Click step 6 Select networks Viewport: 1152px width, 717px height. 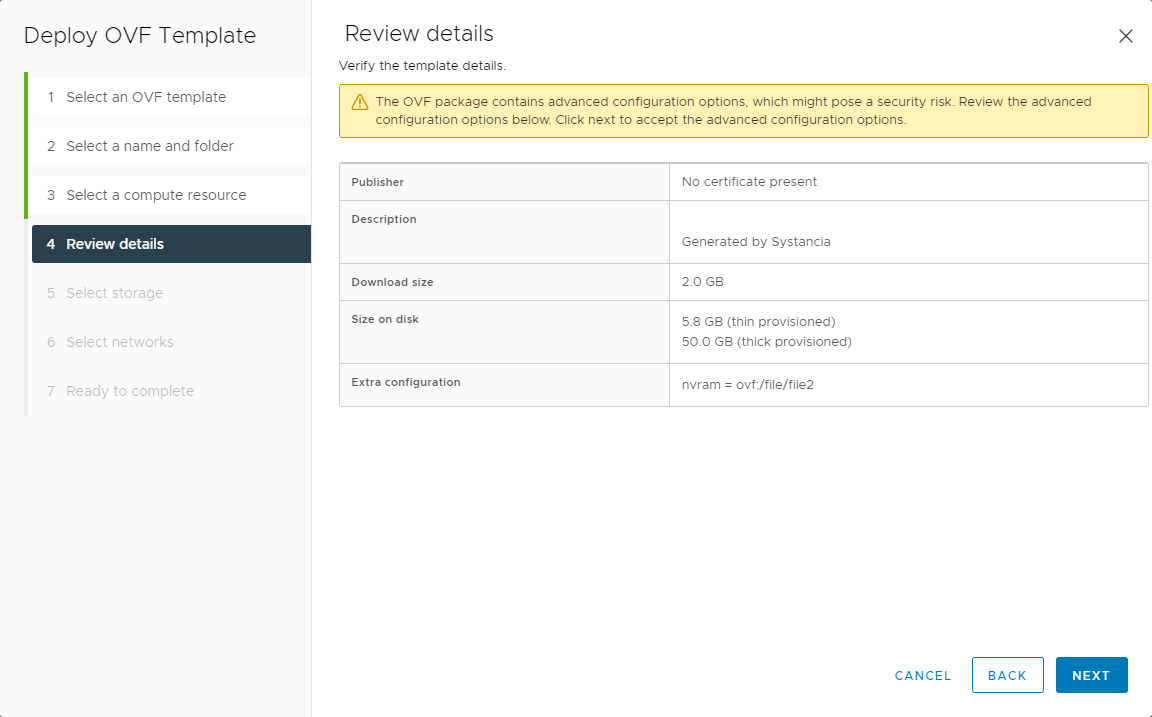[120, 342]
